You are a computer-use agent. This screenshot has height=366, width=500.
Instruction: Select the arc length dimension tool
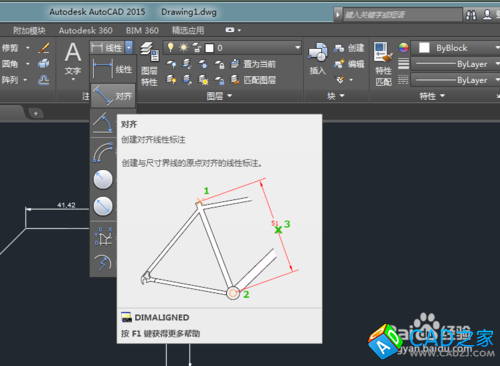103,152
